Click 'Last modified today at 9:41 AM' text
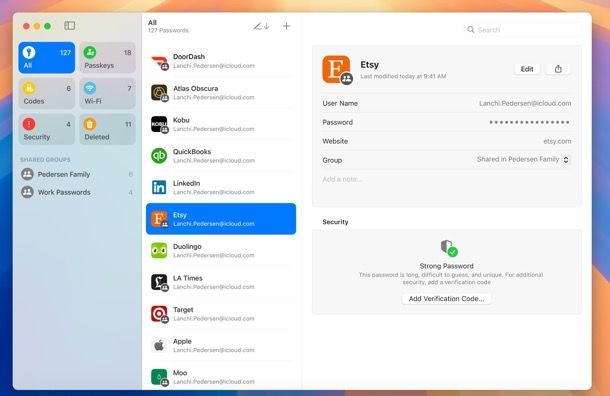 (x=403, y=76)
